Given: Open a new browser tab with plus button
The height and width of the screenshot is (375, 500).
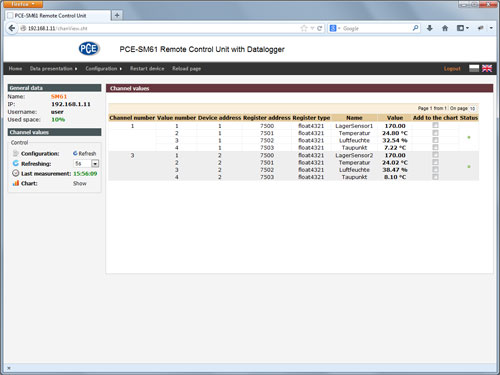Looking at the screenshot, I should point(117,15).
